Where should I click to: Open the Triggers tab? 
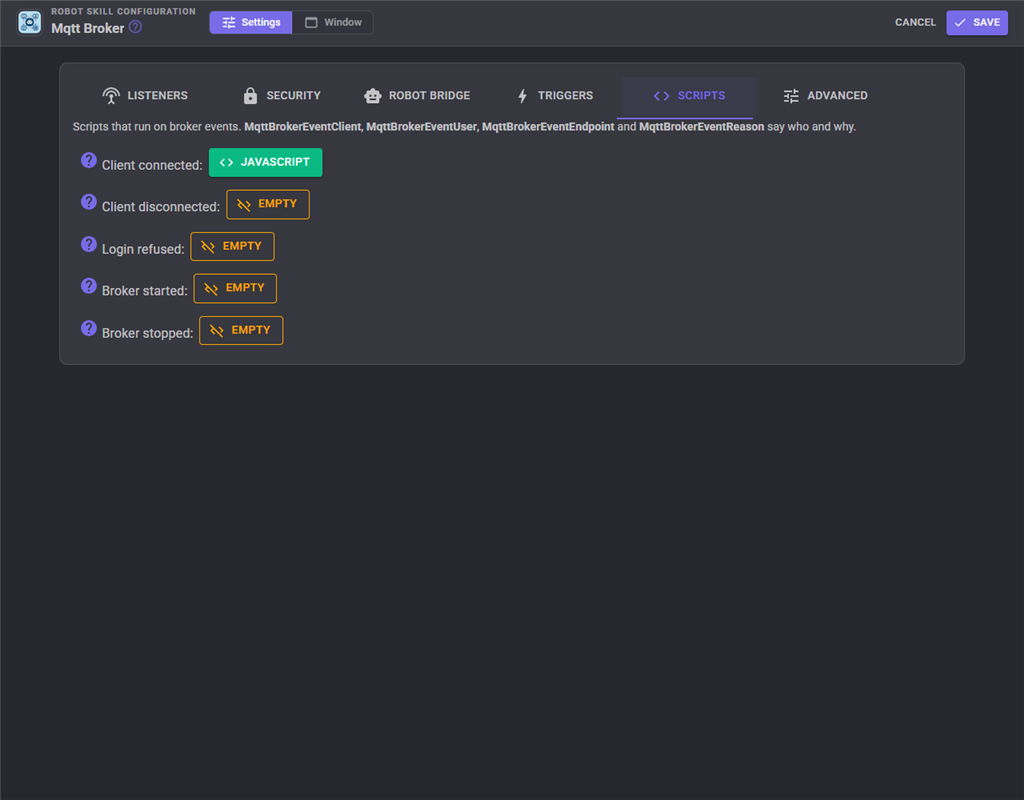pyautogui.click(x=555, y=96)
